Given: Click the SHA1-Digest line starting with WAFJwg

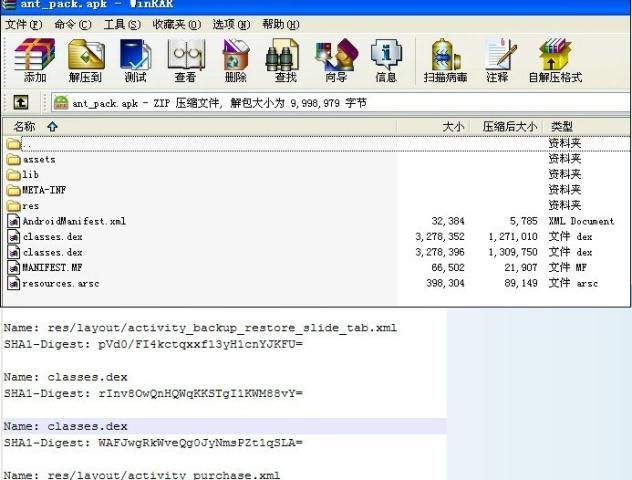Looking at the screenshot, I should point(153,443).
